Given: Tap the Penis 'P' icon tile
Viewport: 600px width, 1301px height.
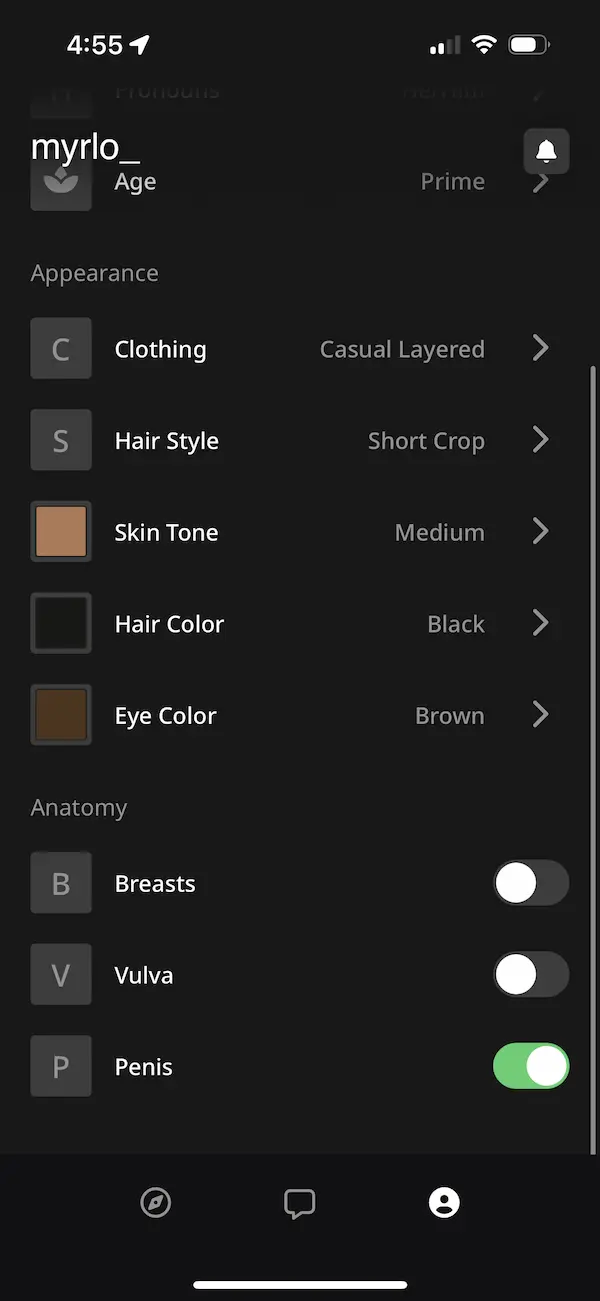Looking at the screenshot, I should tap(61, 1067).
